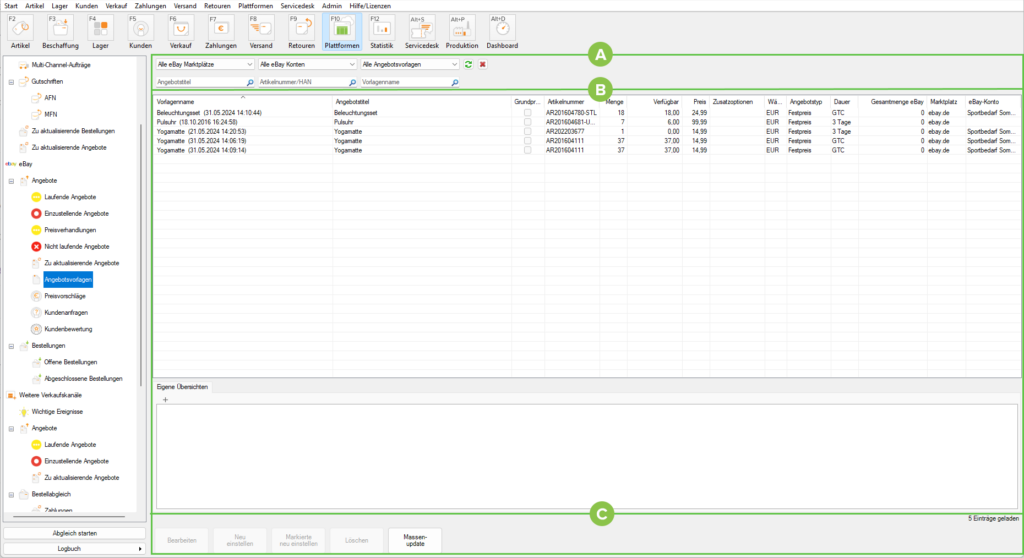Launch the Dashboard toolbar icon
This screenshot has height=558, width=1024.
point(502,32)
